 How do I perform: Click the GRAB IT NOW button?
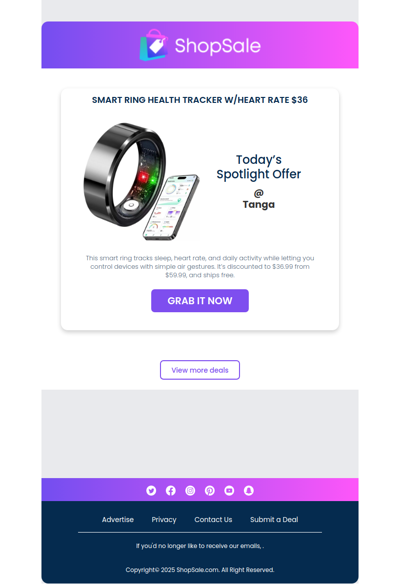tap(200, 301)
